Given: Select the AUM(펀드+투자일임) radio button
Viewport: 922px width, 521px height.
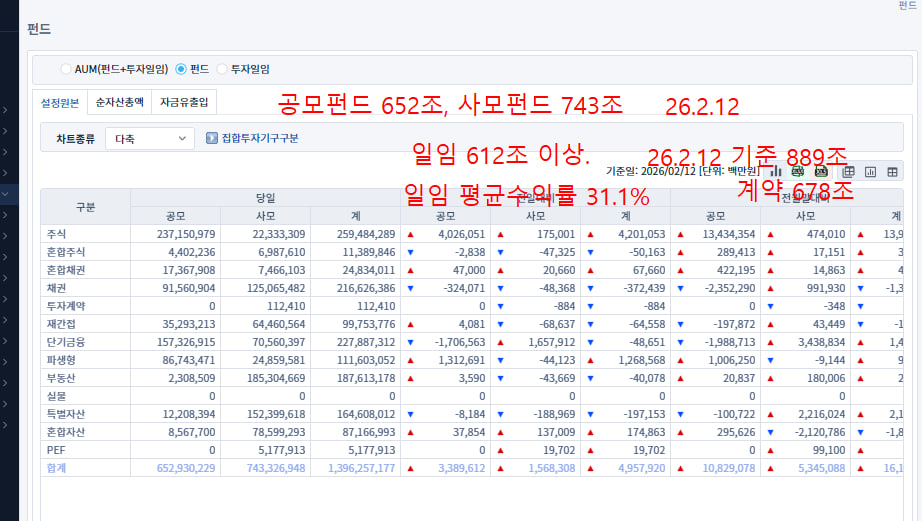Looking at the screenshot, I should pyautogui.click(x=66, y=70).
